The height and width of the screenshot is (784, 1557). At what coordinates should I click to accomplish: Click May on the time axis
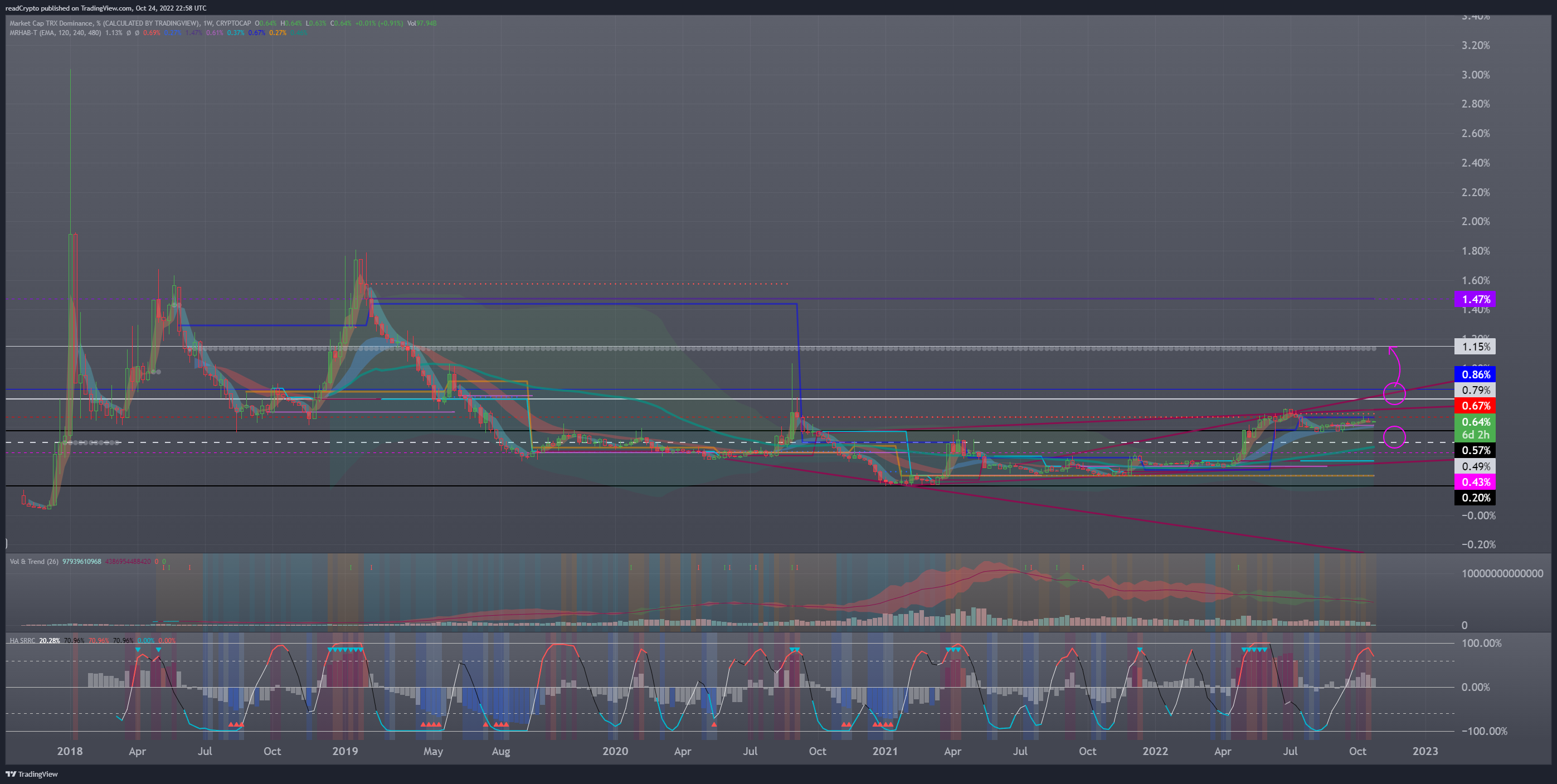pyautogui.click(x=433, y=751)
